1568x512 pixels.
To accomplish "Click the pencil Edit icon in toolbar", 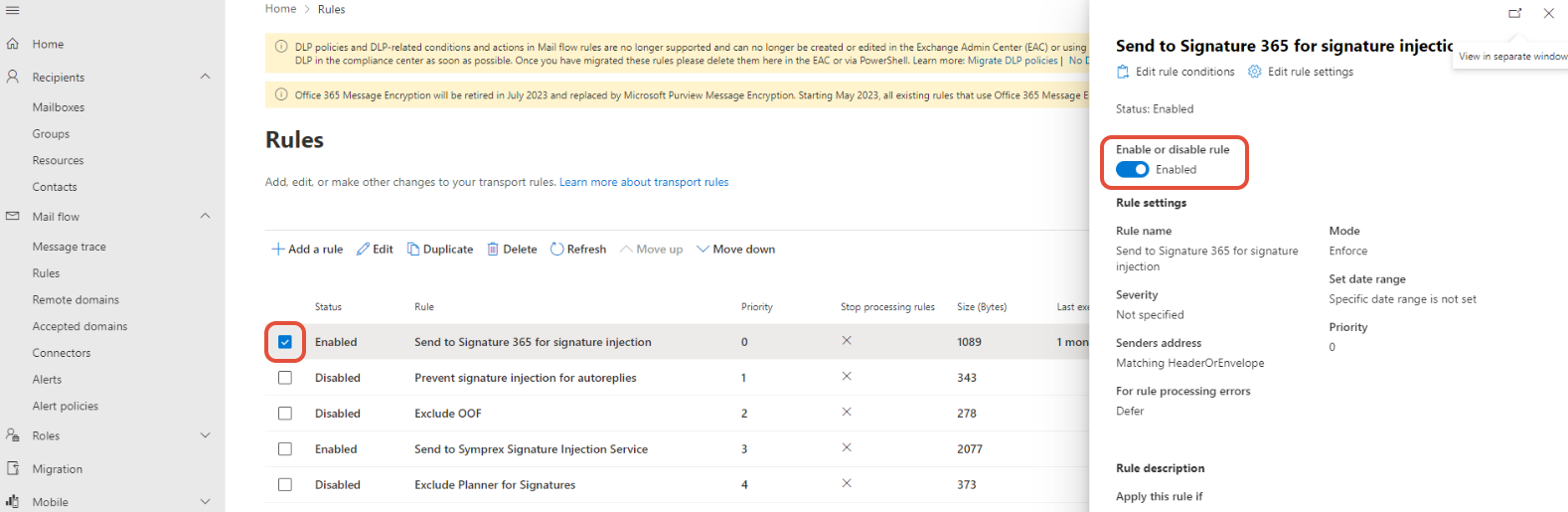I will coord(363,250).
